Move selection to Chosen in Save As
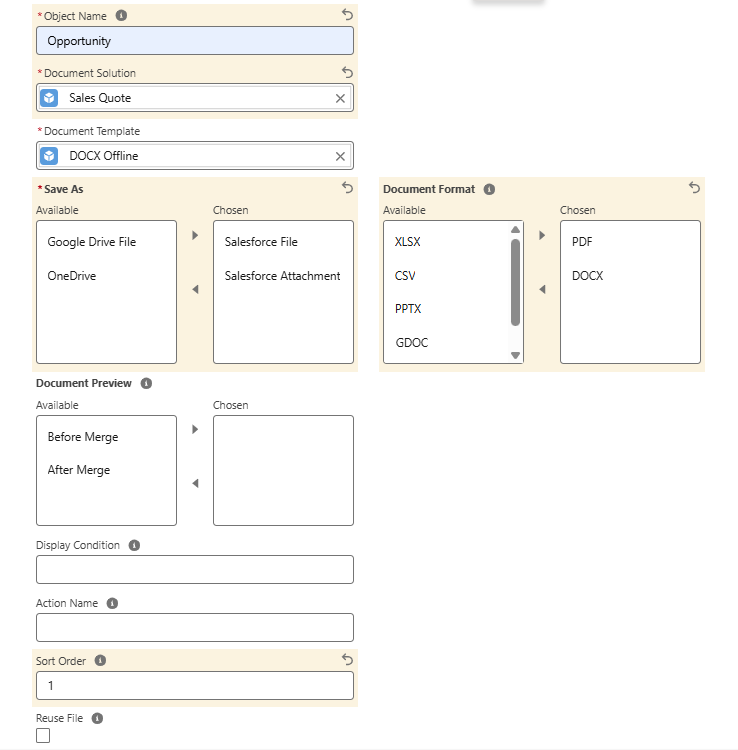This screenshot has height=750, width=738. pyautogui.click(x=195, y=236)
